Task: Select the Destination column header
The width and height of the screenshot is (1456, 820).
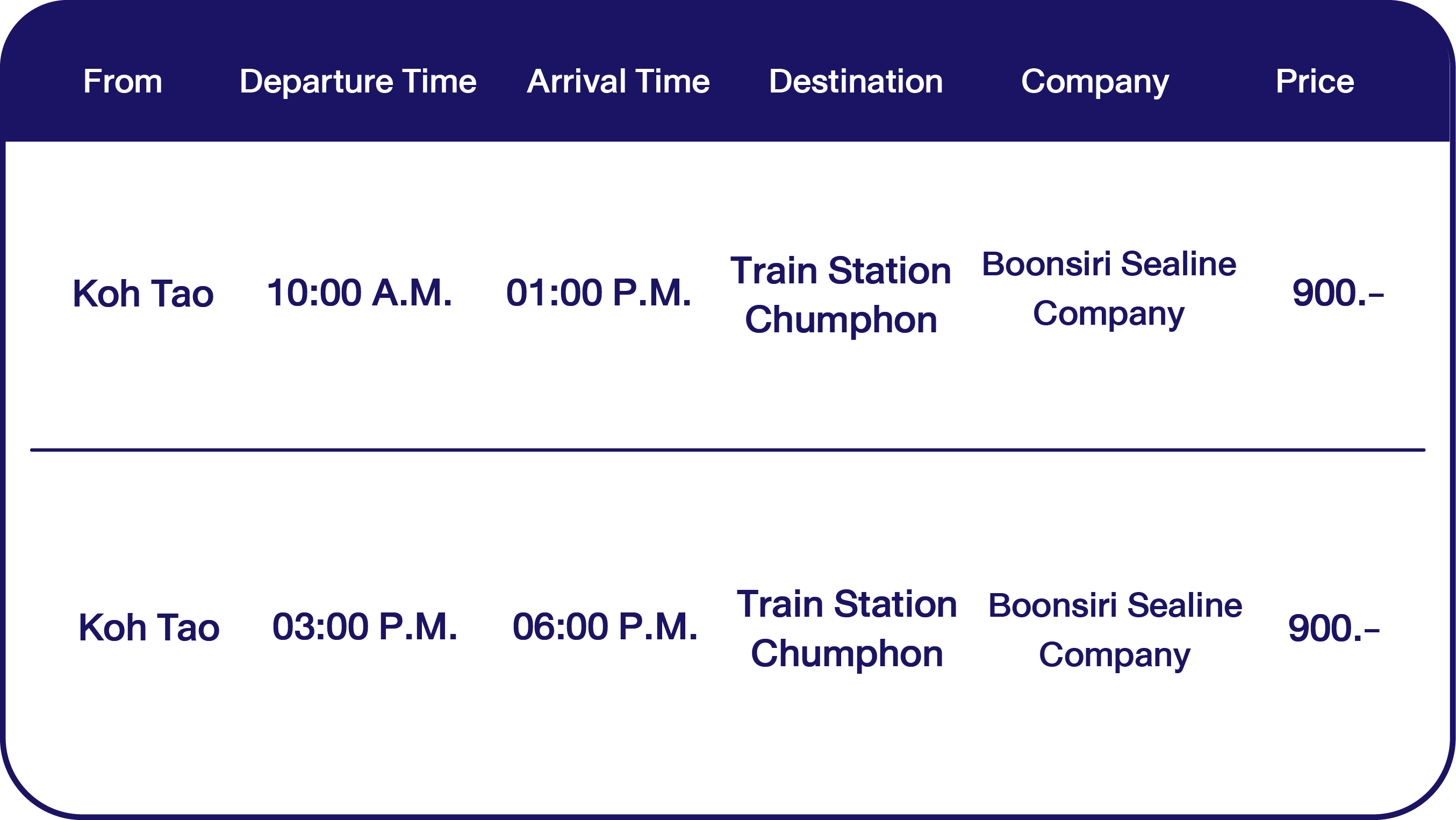Action: (856, 81)
